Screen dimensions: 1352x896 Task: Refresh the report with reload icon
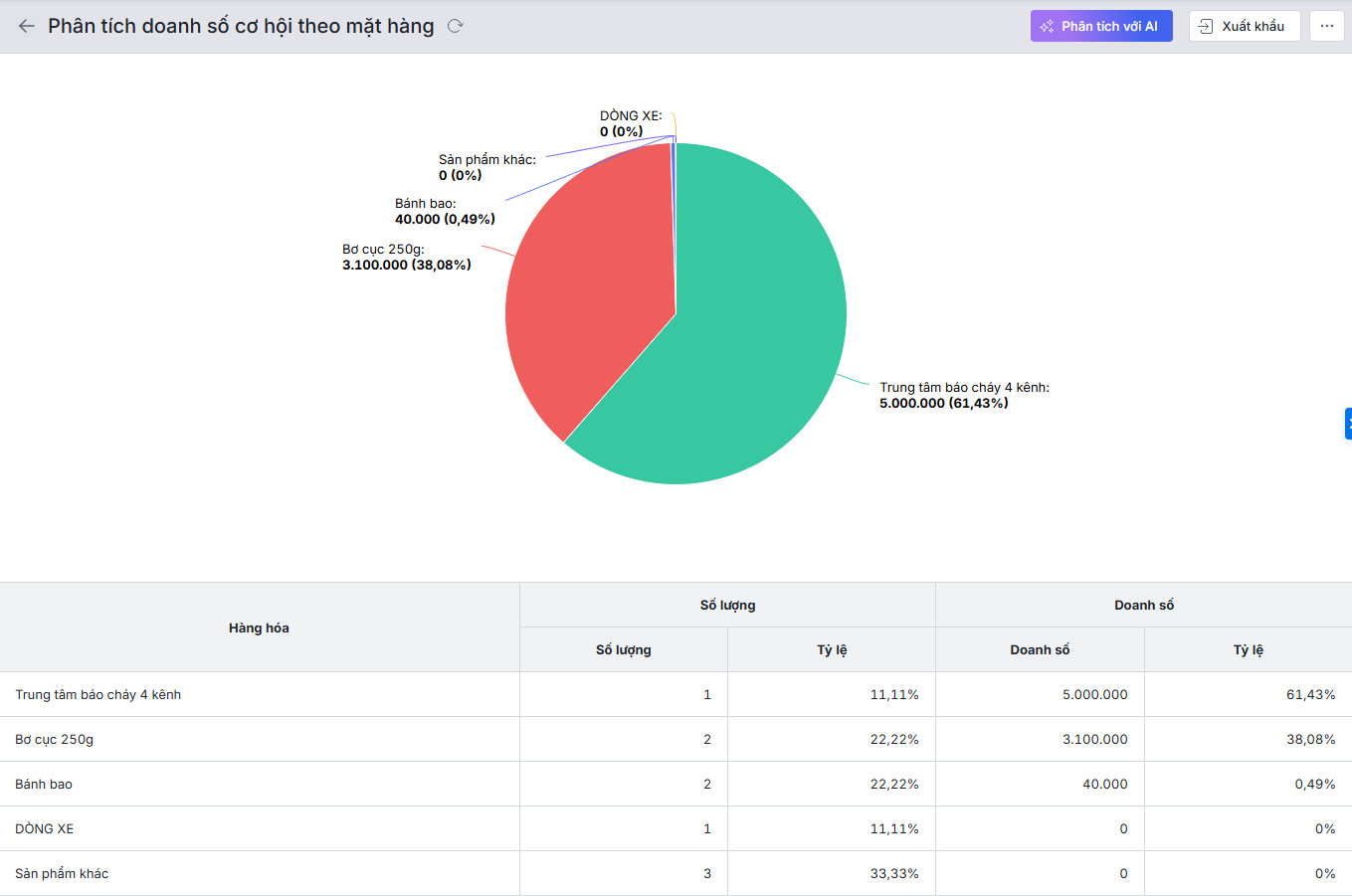(x=456, y=26)
